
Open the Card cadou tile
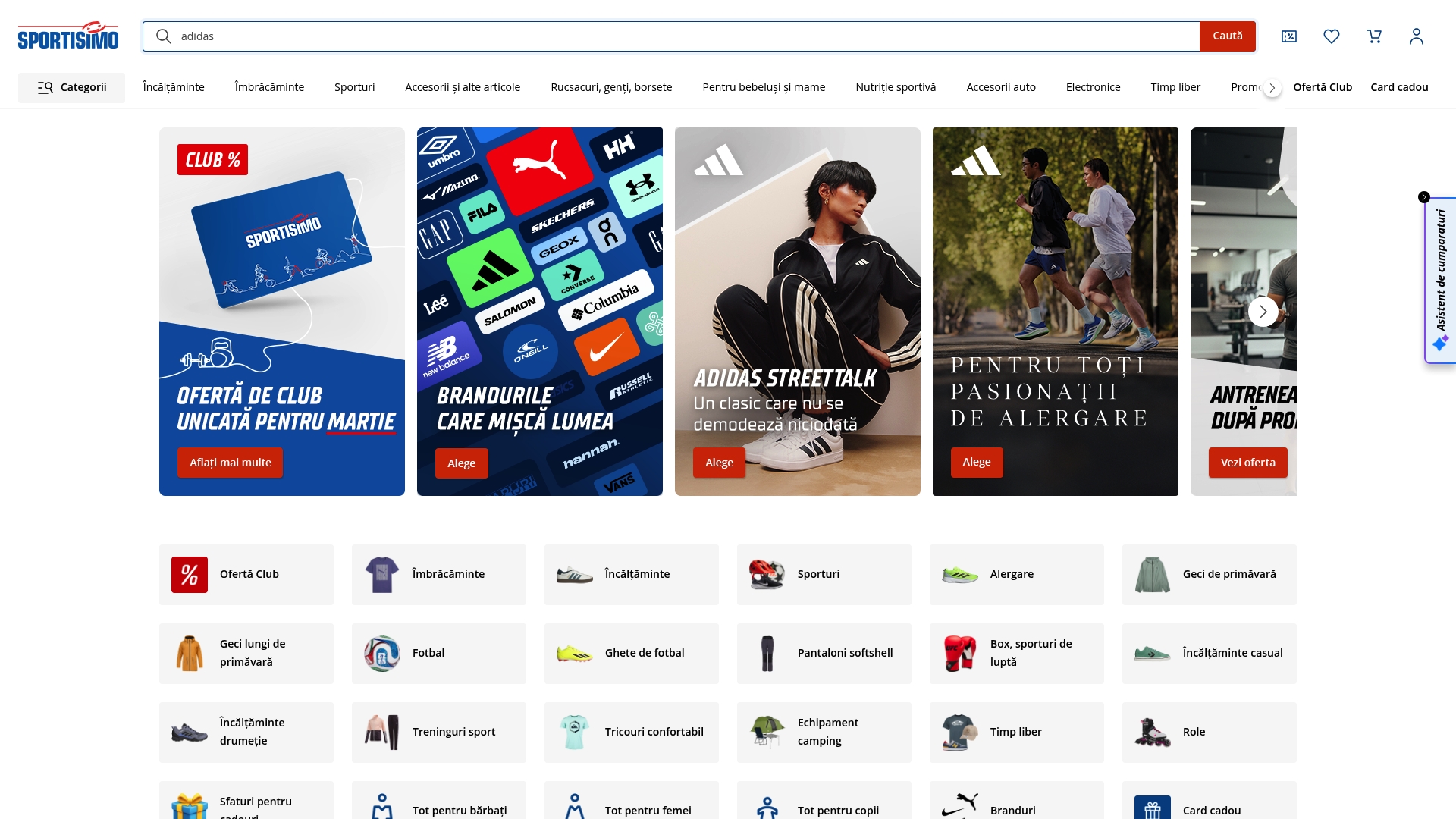[1210, 801]
